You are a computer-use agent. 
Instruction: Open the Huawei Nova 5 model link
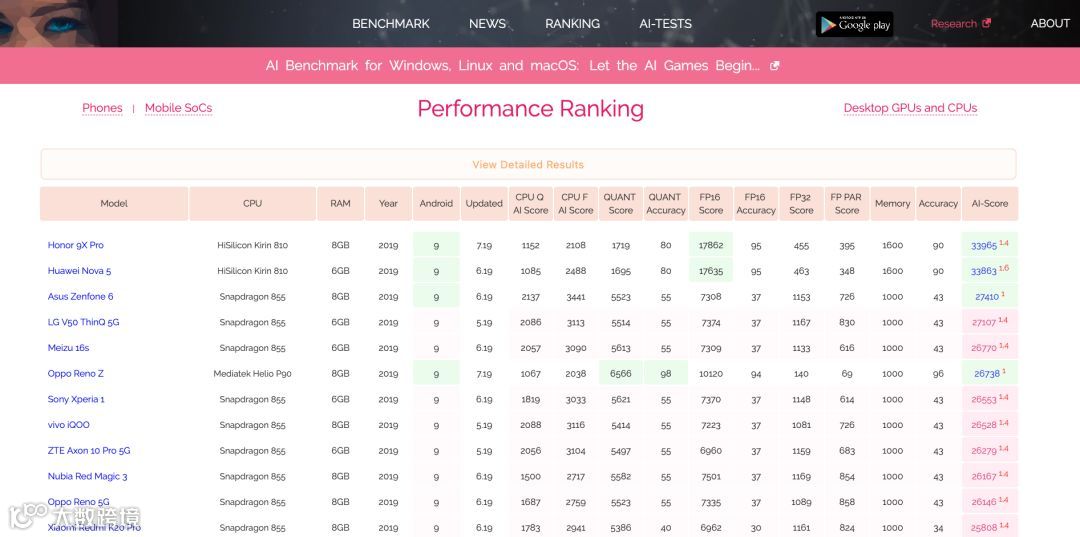(79, 271)
